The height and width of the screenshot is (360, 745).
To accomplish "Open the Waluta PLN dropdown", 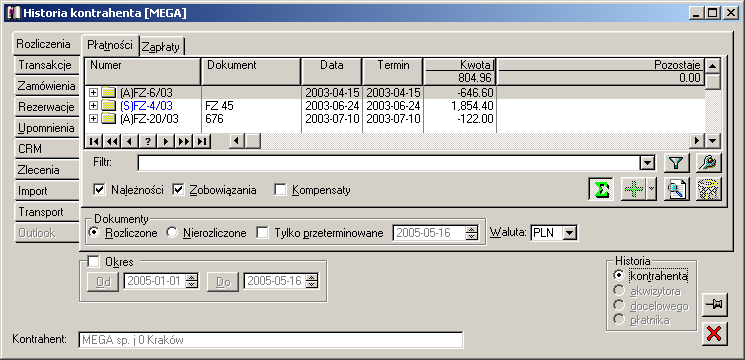I will click(570, 233).
